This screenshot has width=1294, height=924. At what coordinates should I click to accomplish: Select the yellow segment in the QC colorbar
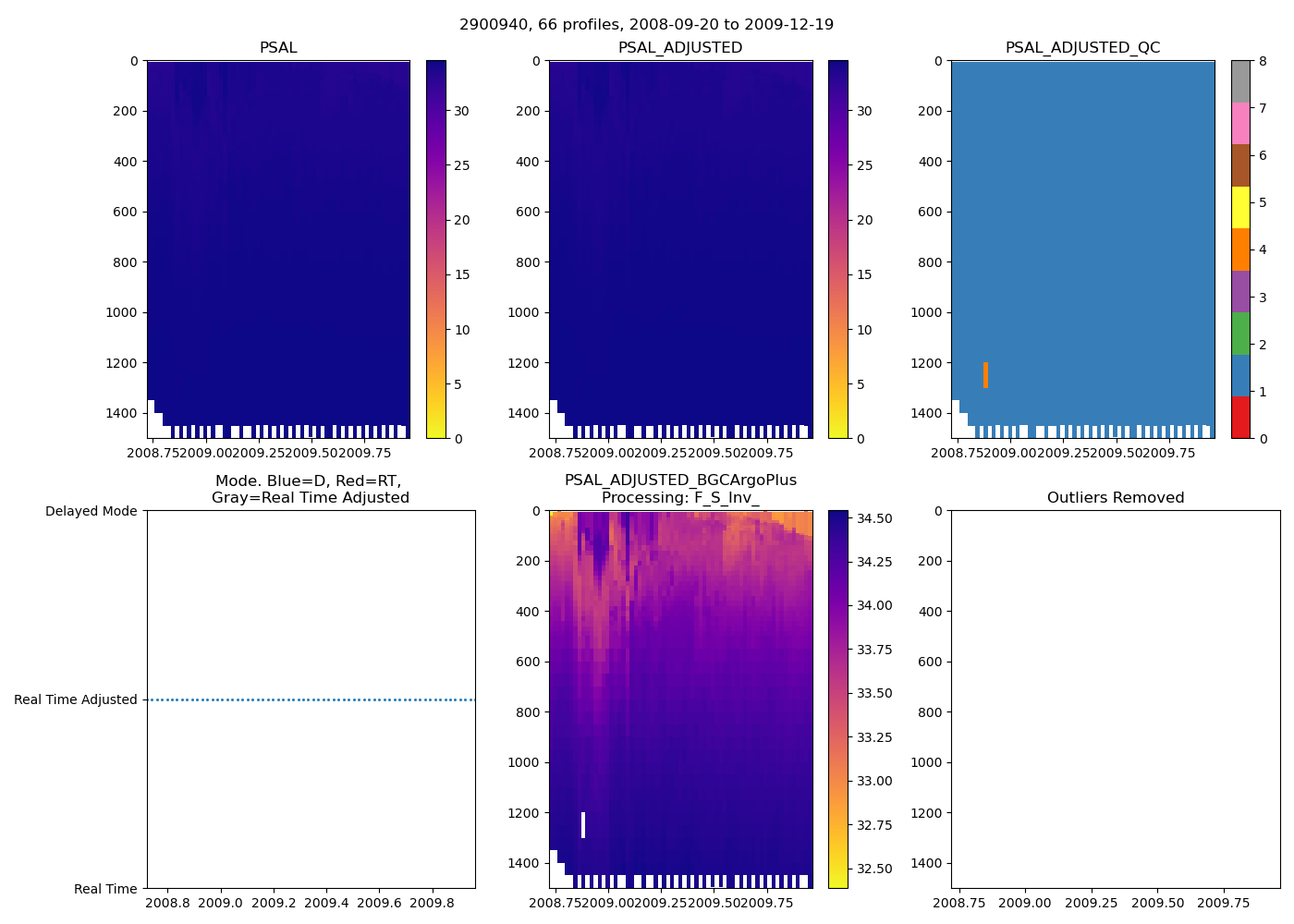point(1240,207)
